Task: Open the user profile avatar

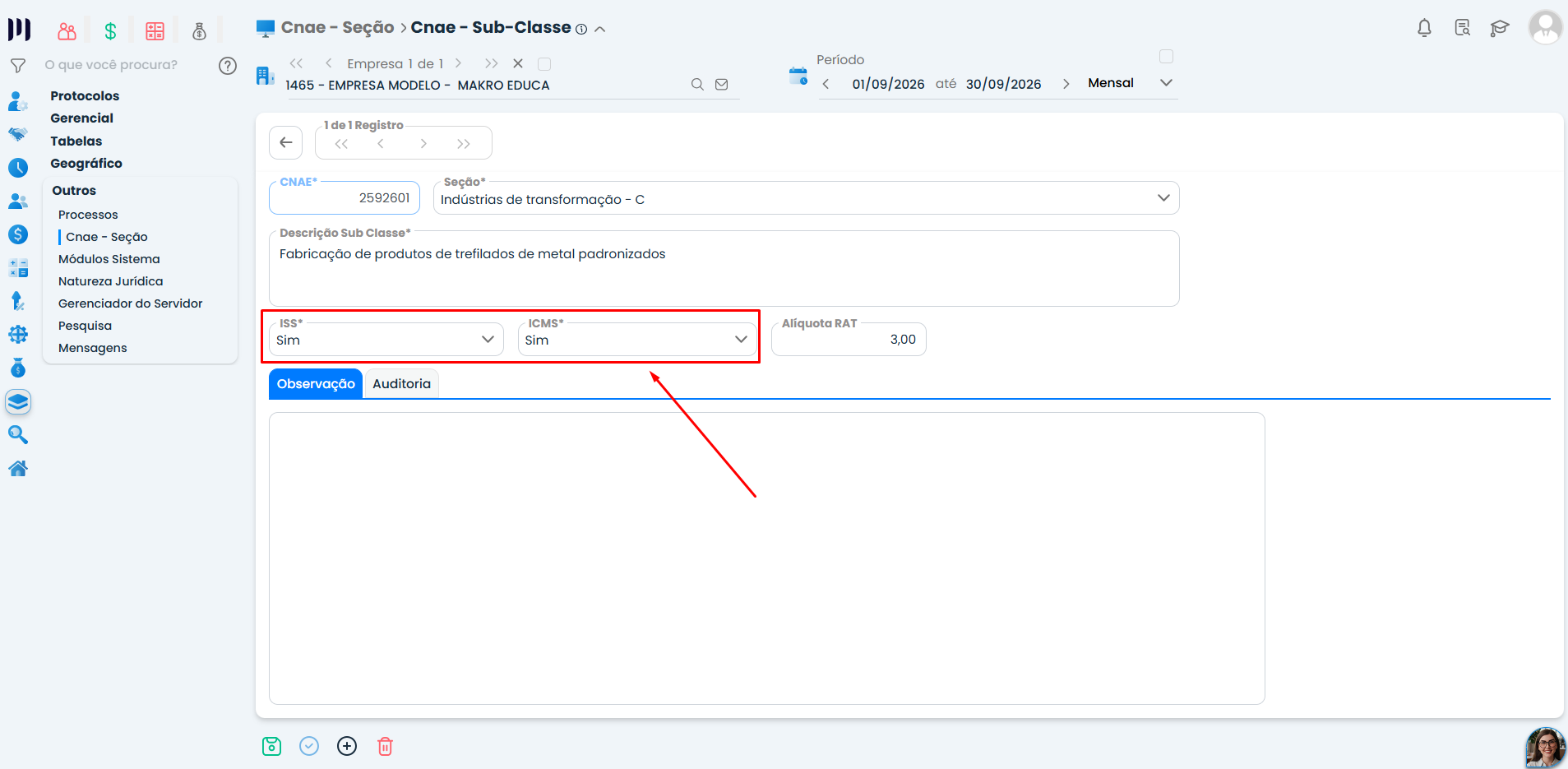Action: click(1545, 27)
